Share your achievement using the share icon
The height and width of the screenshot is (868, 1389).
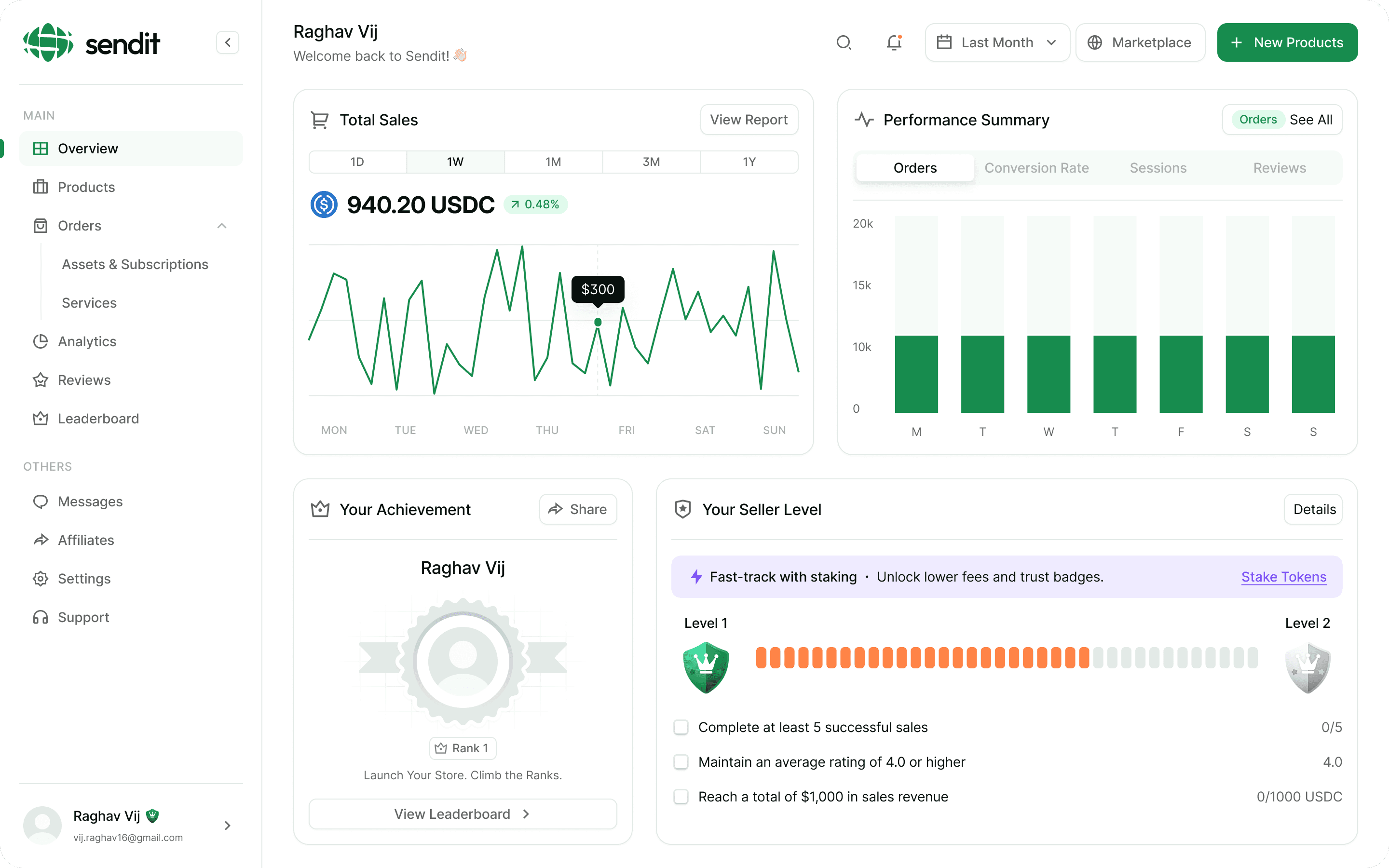[555, 509]
